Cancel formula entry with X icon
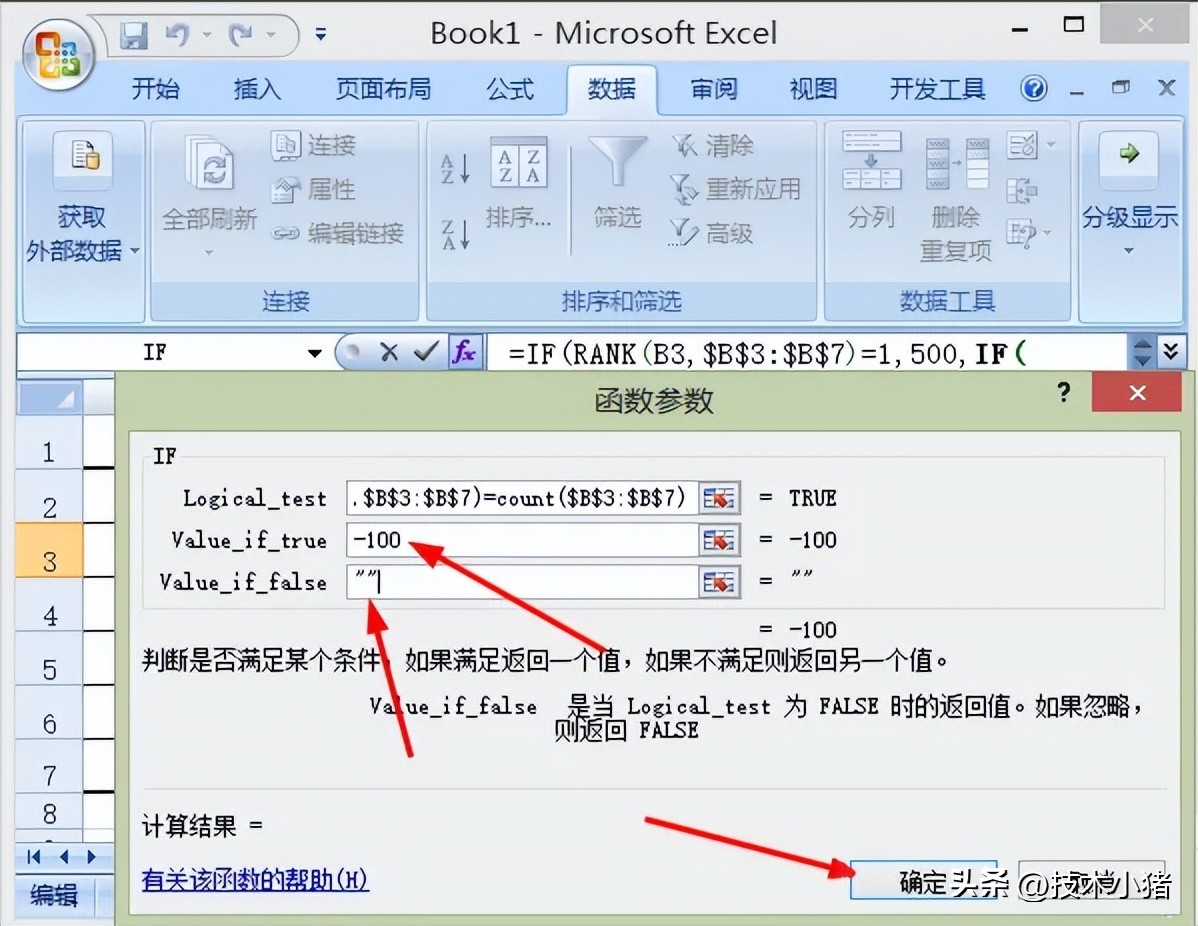Viewport: 1198px width, 926px height. (389, 352)
